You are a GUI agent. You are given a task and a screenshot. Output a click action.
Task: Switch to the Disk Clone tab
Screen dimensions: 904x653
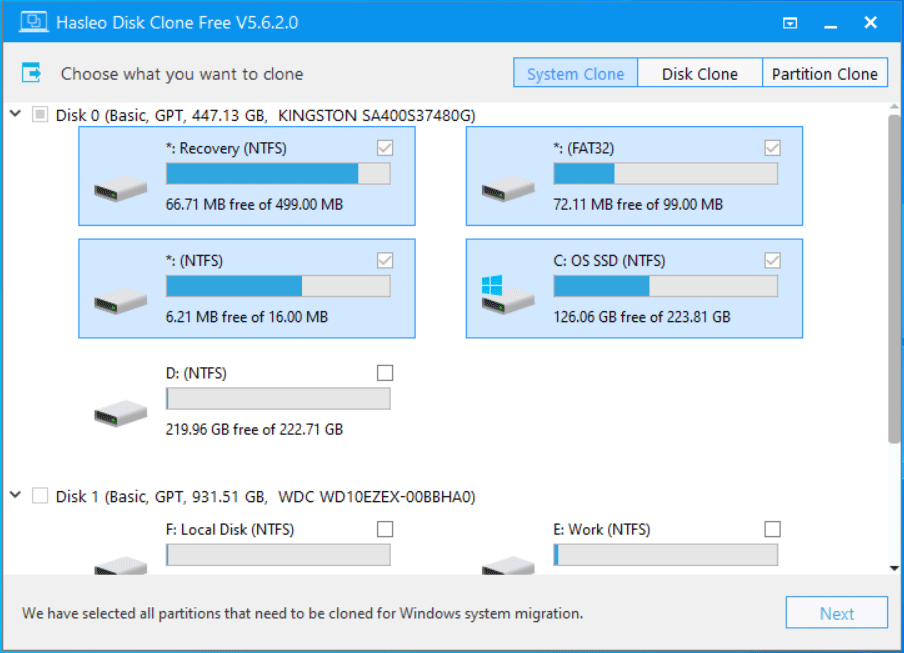pyautogui.click(x=699, y=72)
